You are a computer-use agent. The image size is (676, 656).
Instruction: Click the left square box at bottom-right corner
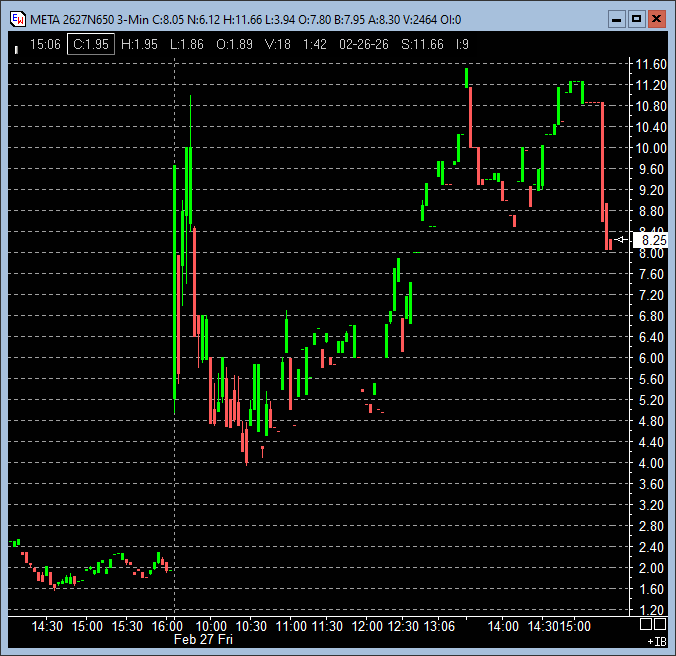coord(646,625)
